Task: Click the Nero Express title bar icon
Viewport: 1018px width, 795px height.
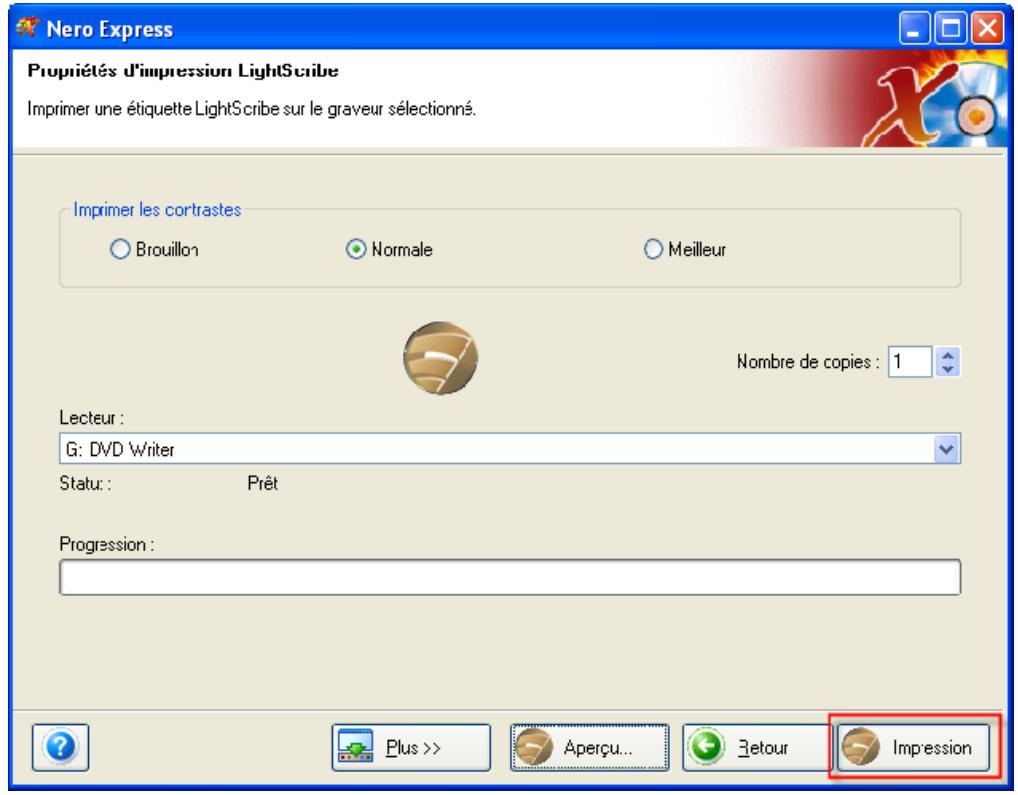Action: tap(27, 28)
